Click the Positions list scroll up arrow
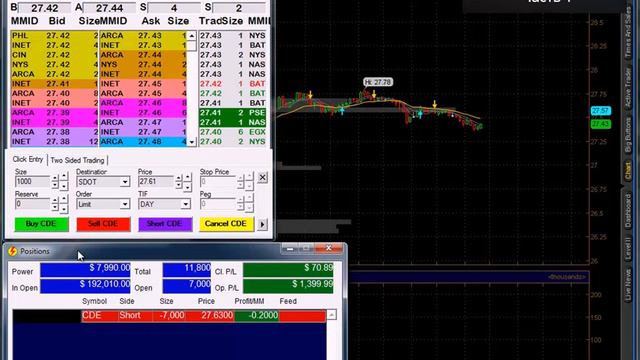The image size is (640, 360). (x=331, y=315)
